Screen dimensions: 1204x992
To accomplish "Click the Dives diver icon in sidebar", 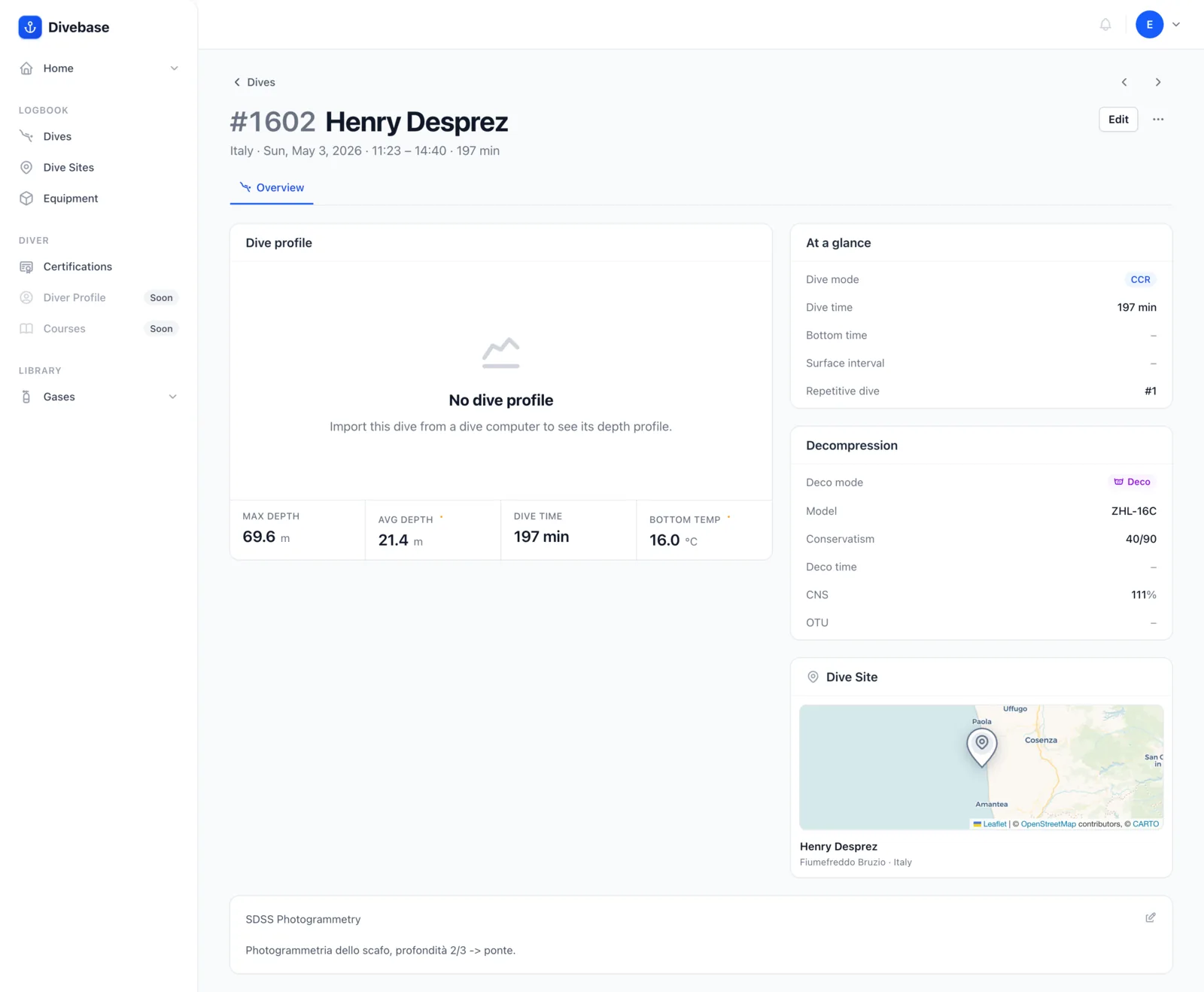I will pos(26,136).
